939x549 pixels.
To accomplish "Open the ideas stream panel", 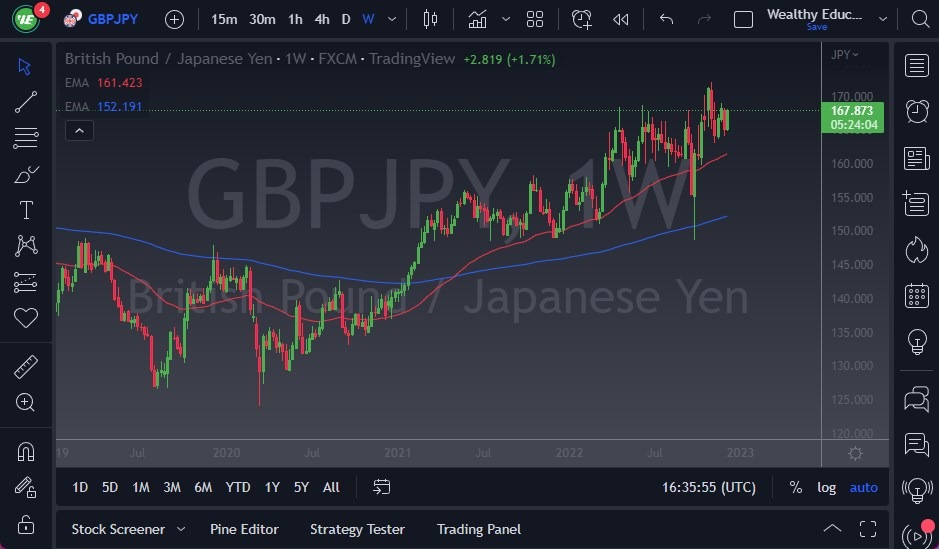I will click(x=917, y=490).
